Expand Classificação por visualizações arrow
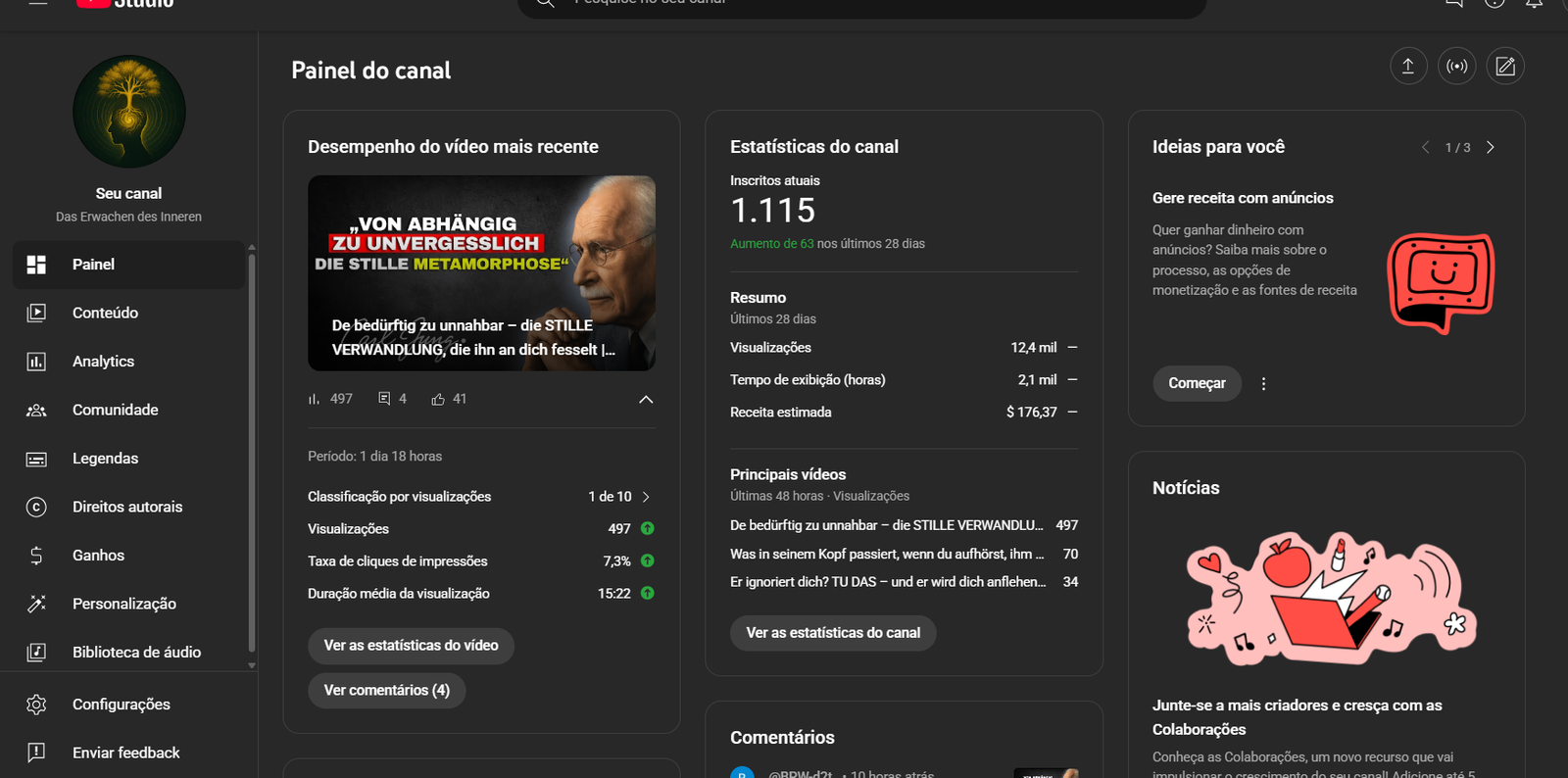 click(646, 497)
